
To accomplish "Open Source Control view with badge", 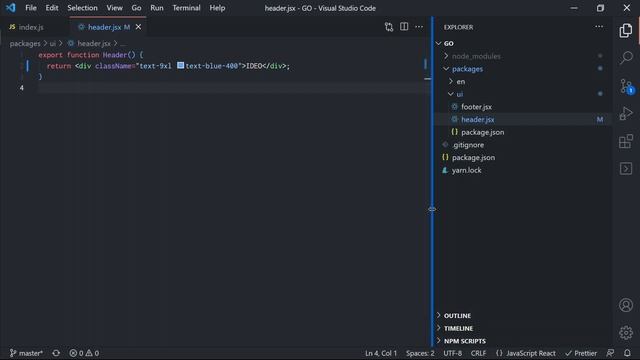I will coord(626,86).
